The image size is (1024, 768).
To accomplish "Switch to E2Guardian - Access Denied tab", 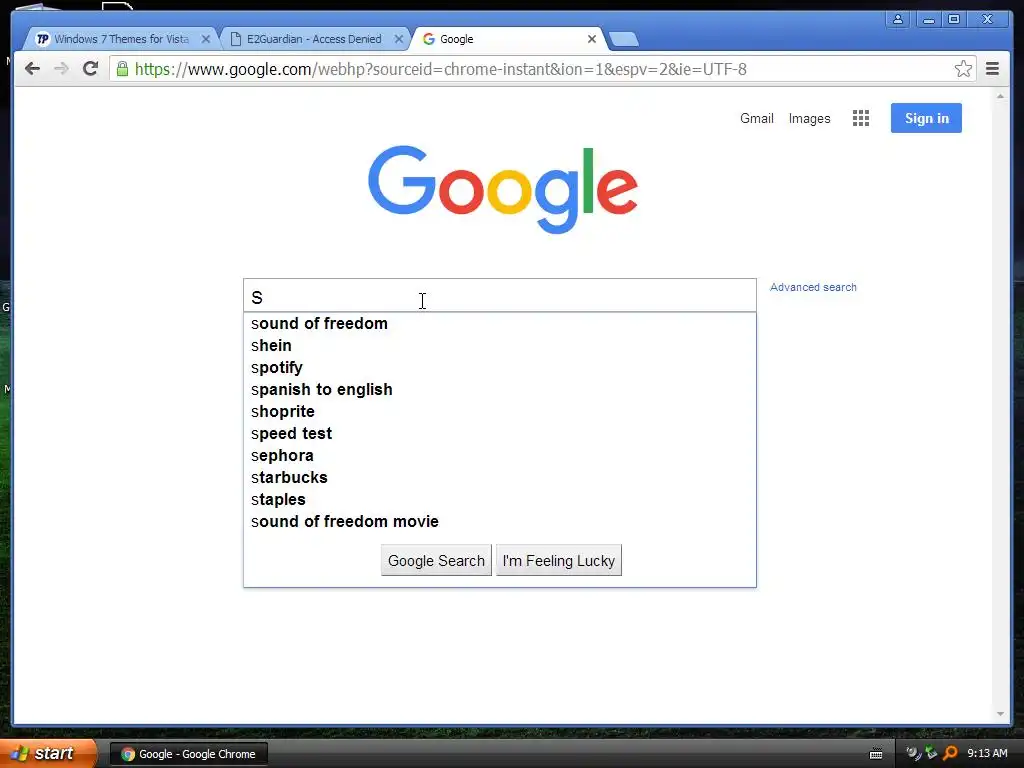I will point(313,39).
